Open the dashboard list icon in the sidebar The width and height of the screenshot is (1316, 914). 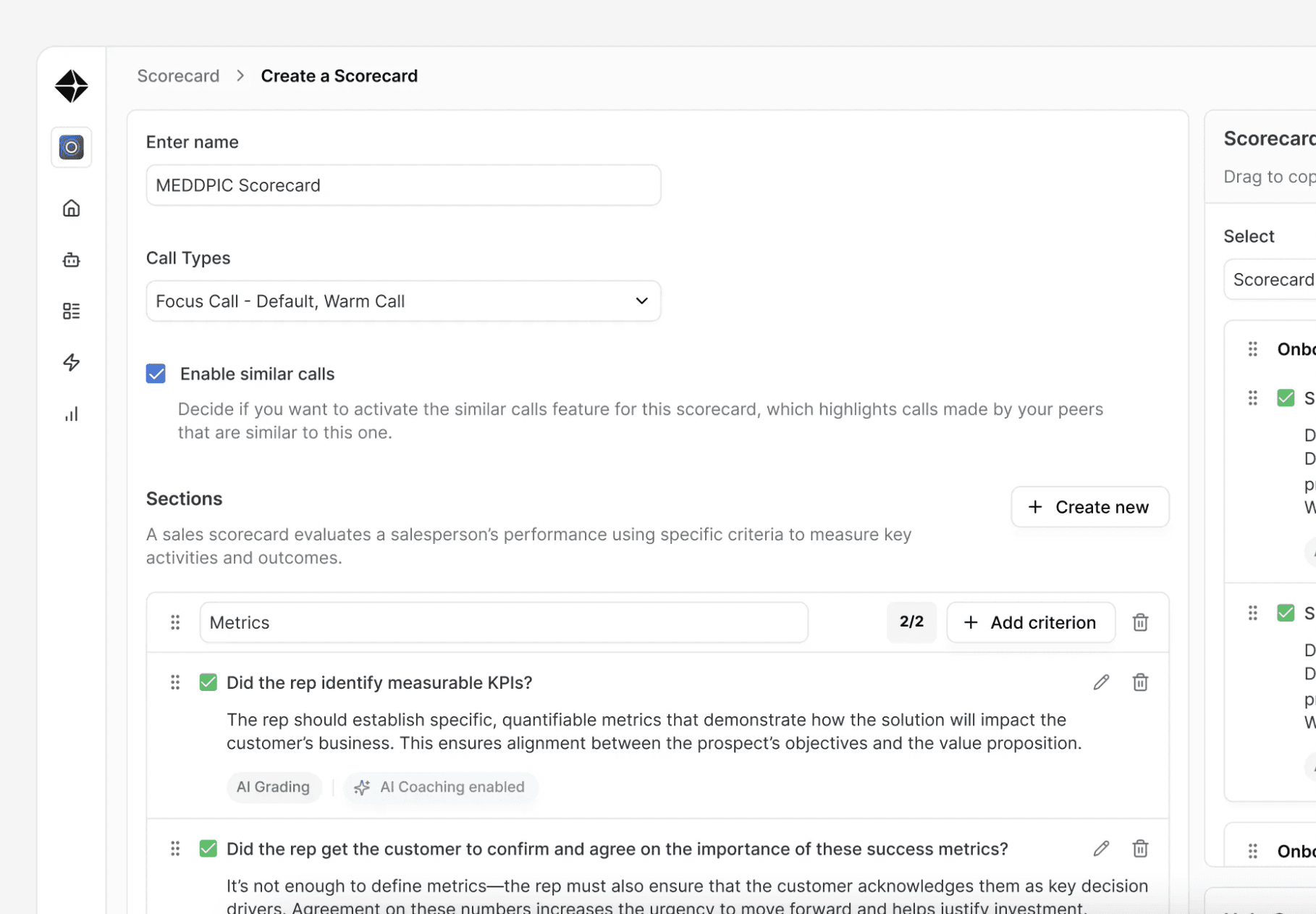pyautogui.click(x=71, y=311)
